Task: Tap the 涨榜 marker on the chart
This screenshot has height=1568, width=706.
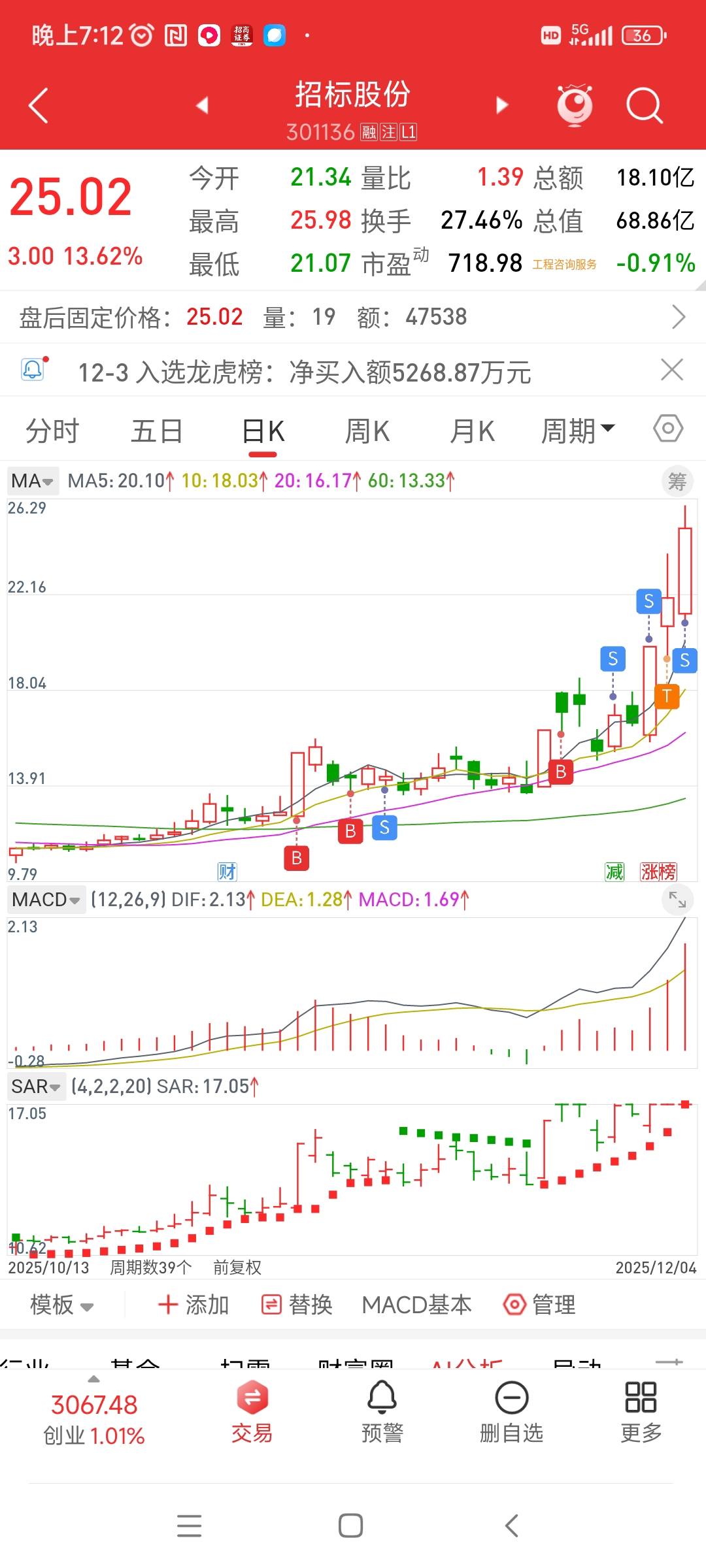Action: [658, 872]
